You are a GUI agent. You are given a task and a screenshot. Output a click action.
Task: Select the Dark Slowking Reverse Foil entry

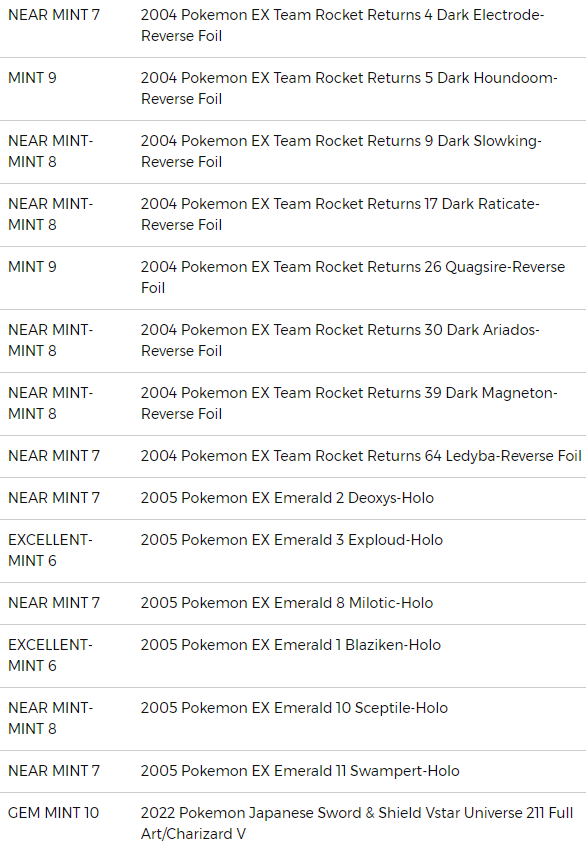[293, 152]
